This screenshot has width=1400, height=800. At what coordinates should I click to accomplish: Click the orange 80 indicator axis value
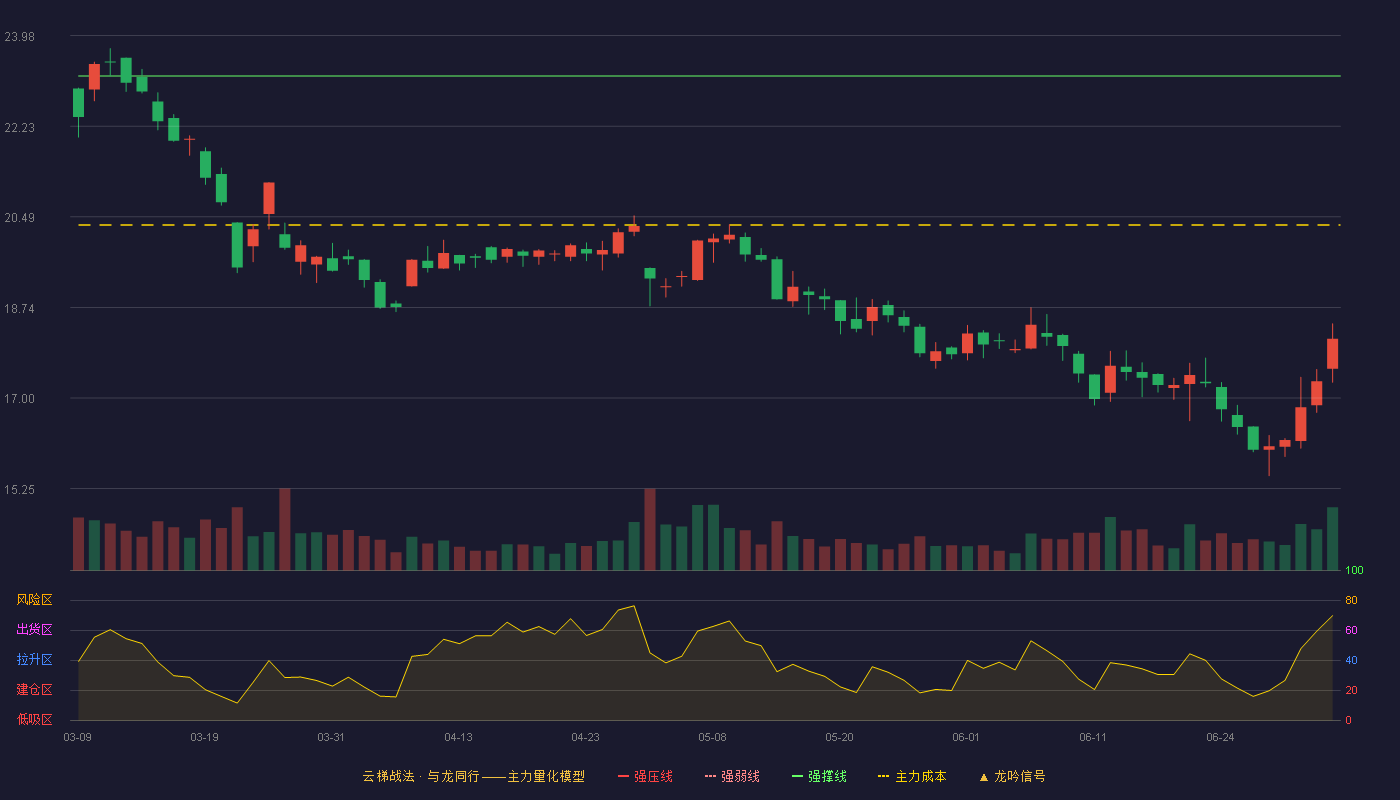(1351, 600)
